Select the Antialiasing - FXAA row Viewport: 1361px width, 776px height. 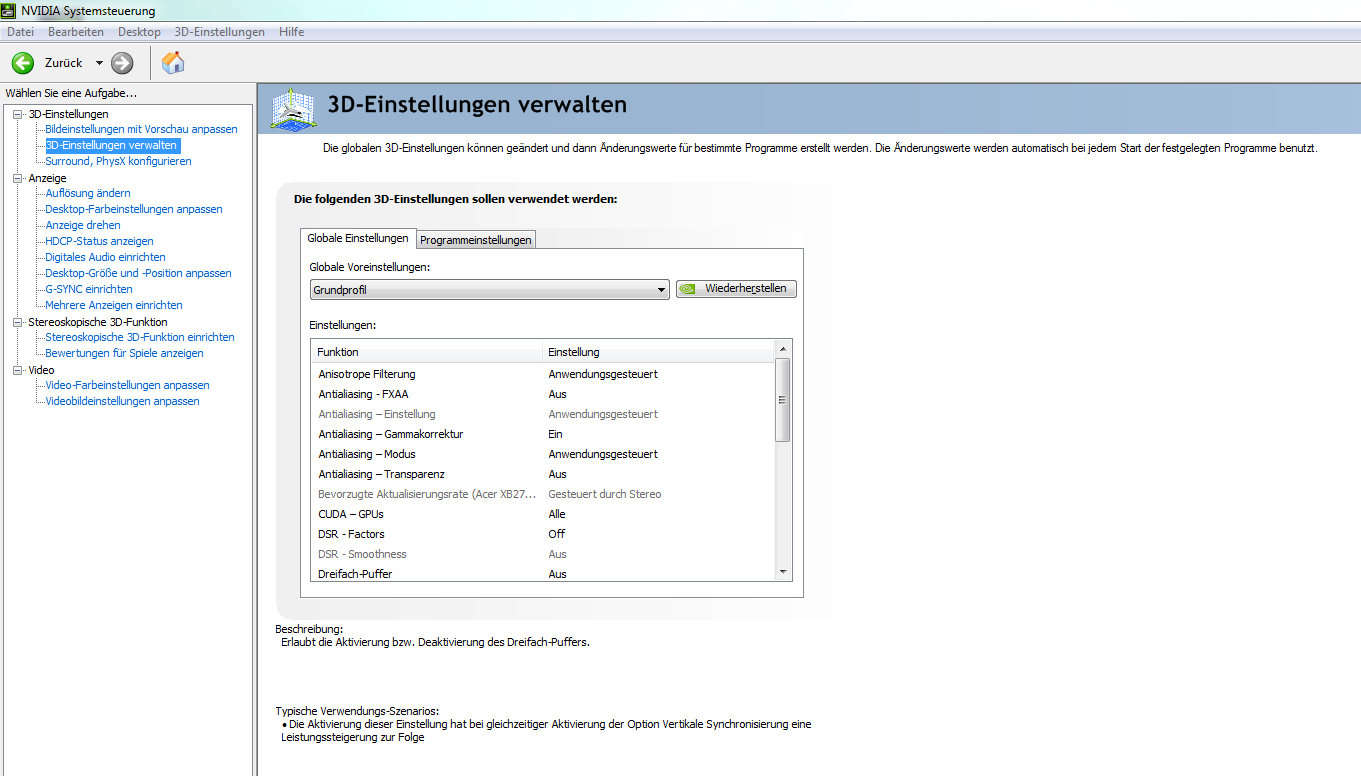point(543,394)
